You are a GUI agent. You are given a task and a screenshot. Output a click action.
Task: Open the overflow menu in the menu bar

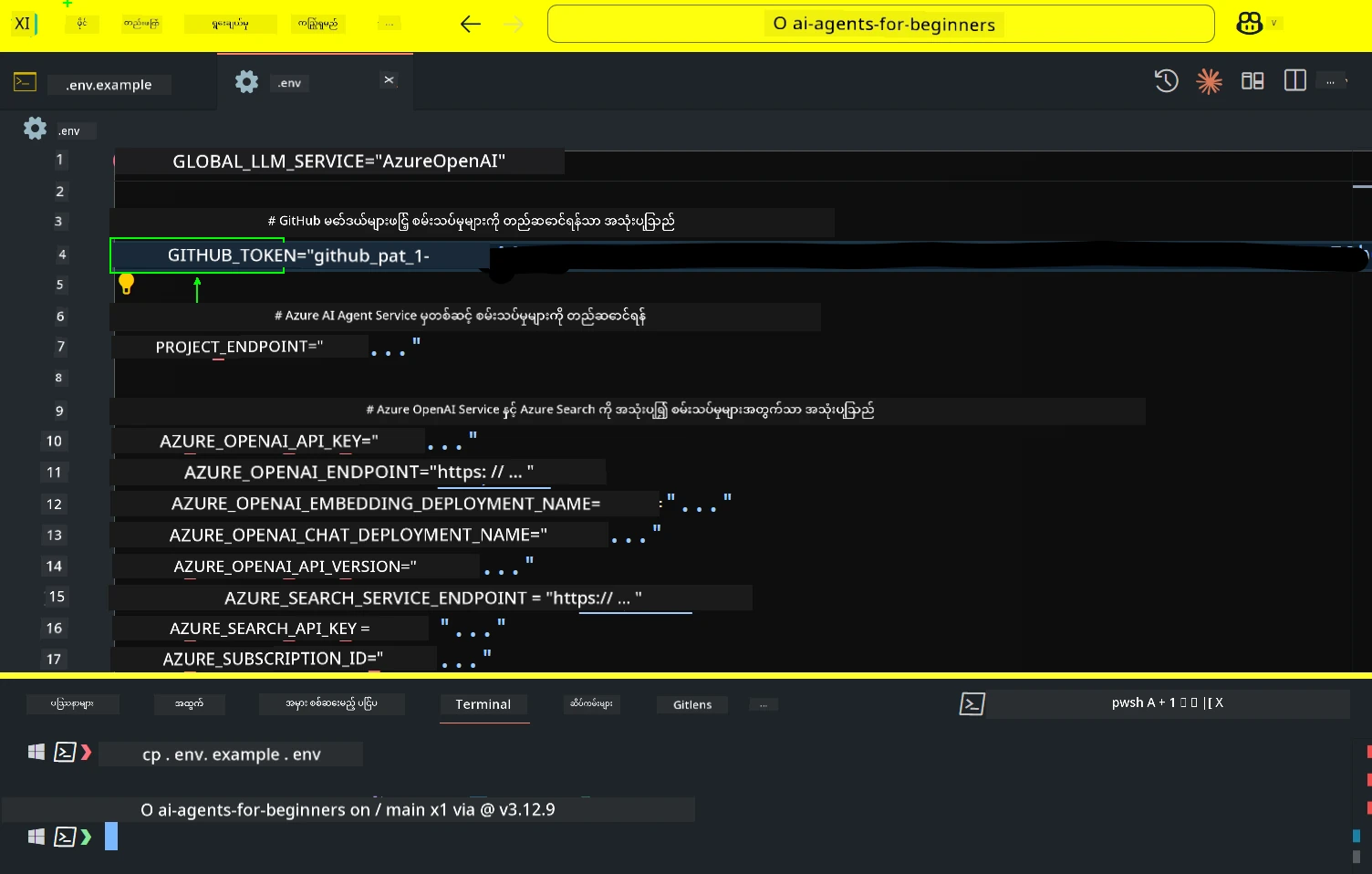(x=388, y=23)
